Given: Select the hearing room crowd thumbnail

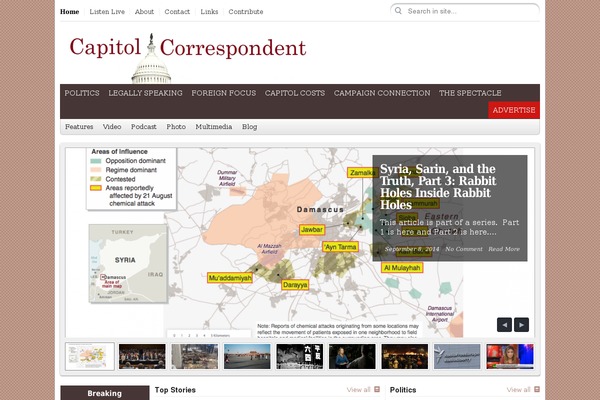Looking at the screenshot, I should point(142,356).
